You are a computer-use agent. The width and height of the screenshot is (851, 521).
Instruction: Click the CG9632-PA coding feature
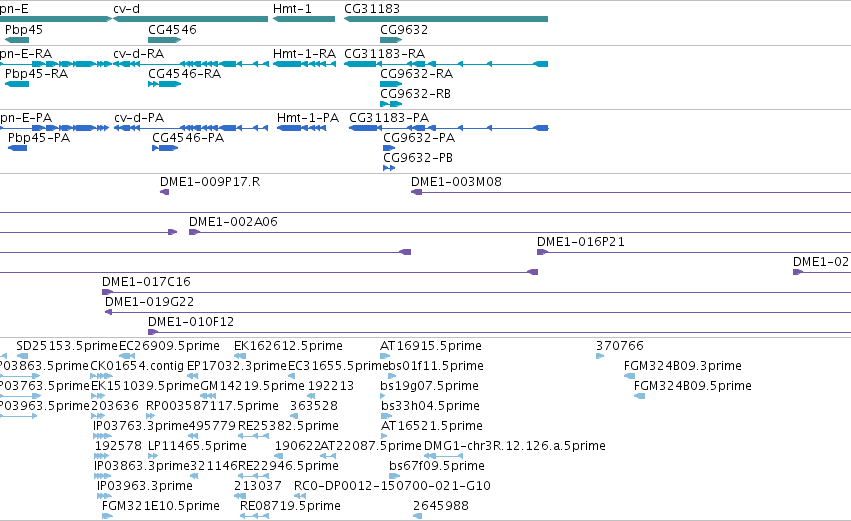click(389, 148)
